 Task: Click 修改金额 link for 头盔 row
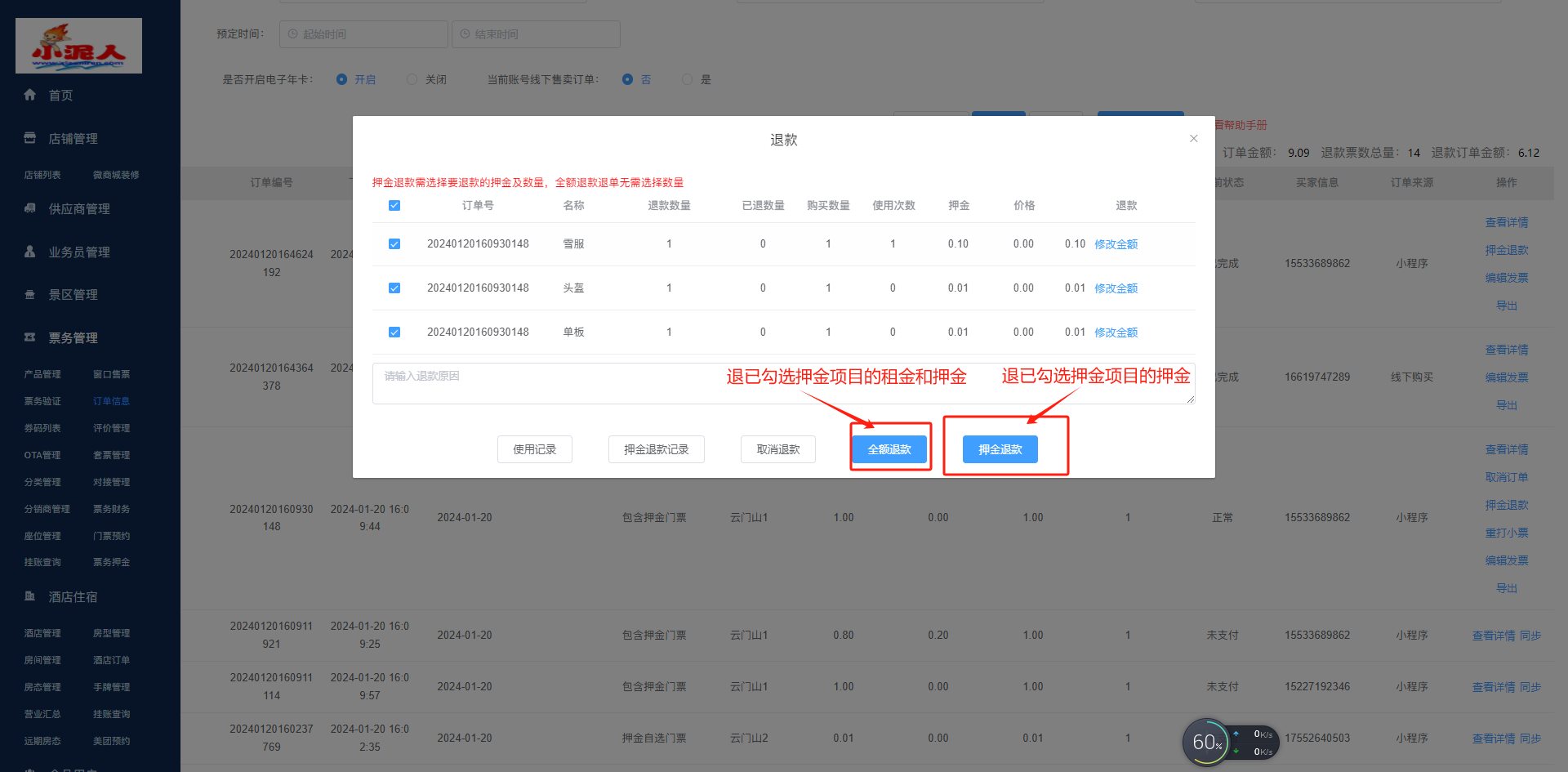[1116, 288]
